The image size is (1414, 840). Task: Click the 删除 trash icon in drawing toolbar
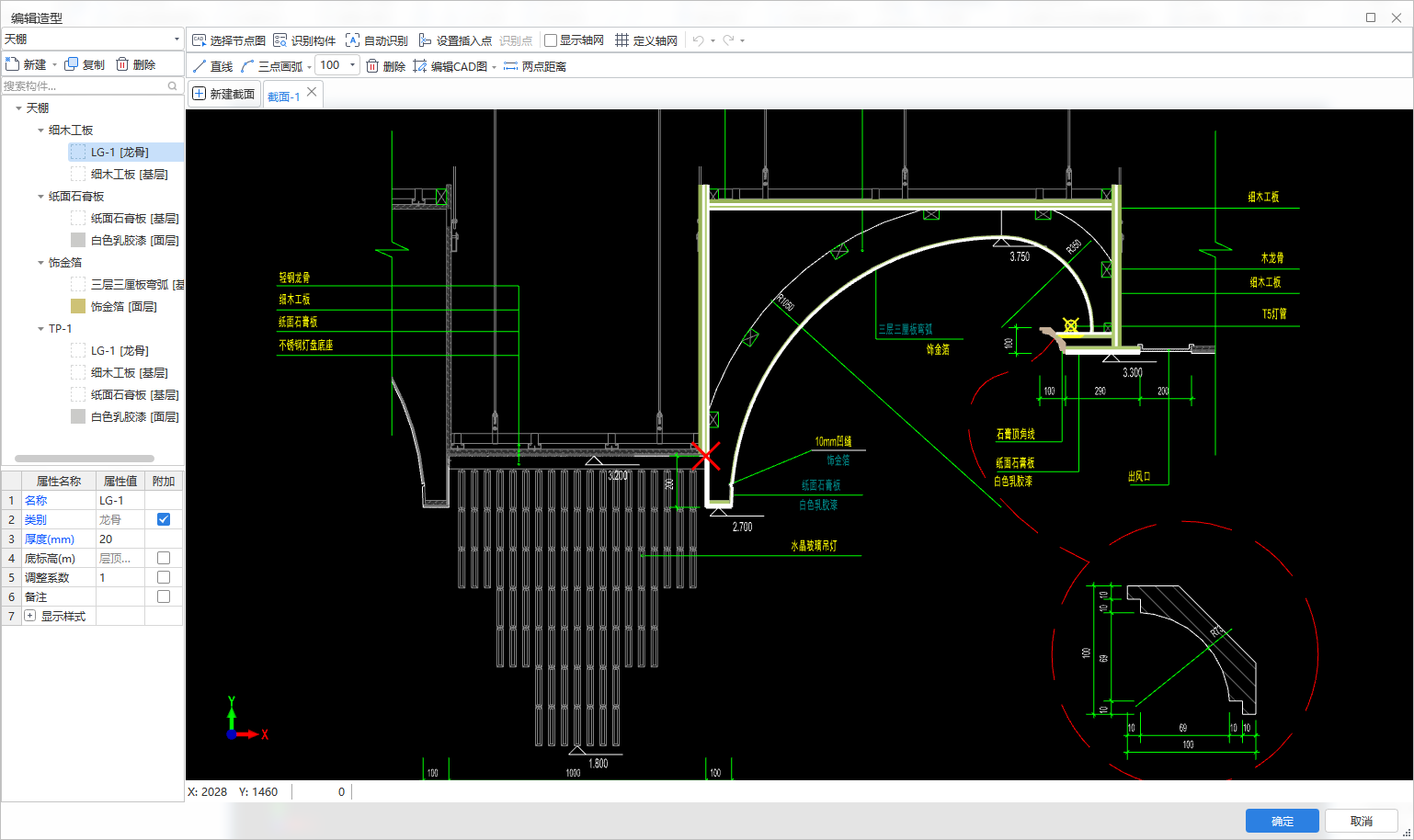point(372,66)
